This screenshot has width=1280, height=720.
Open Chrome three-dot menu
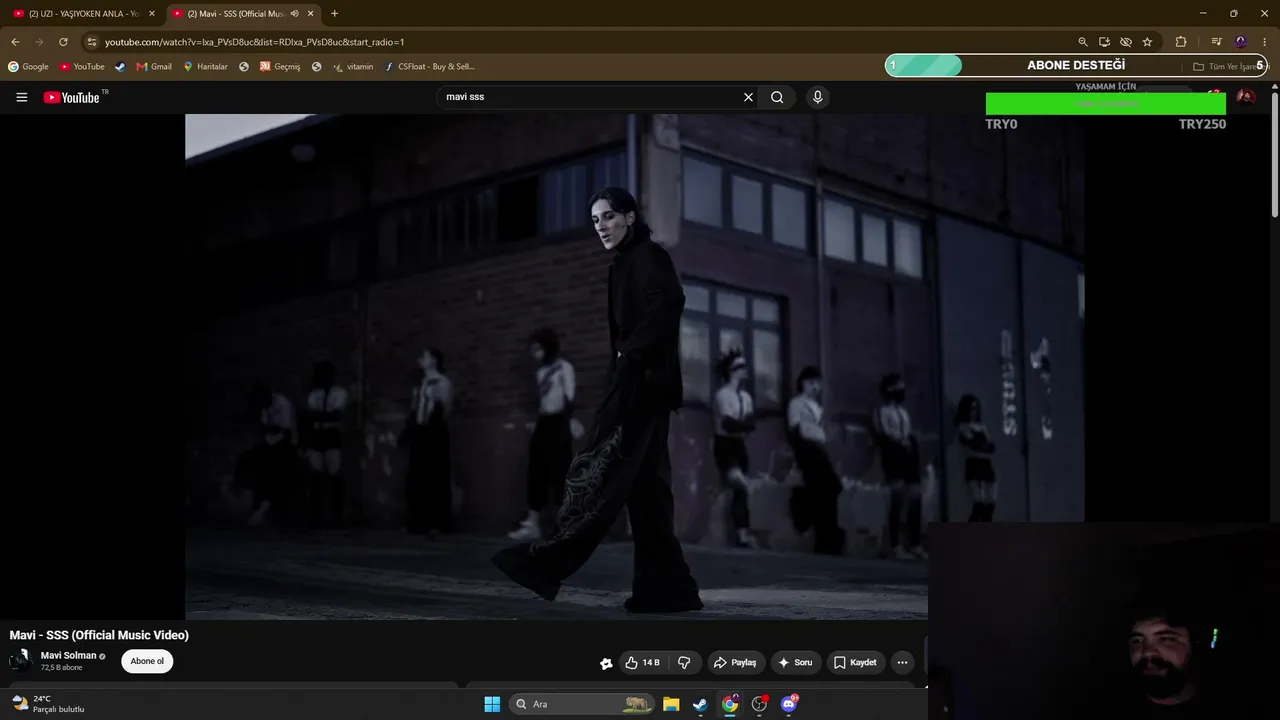coord(1265,42)
